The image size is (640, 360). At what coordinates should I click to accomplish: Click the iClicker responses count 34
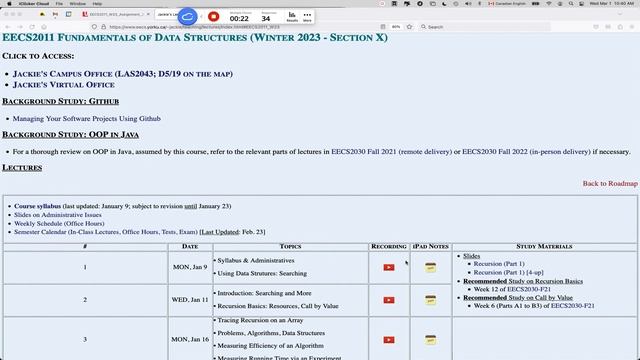tap(266, 18)
